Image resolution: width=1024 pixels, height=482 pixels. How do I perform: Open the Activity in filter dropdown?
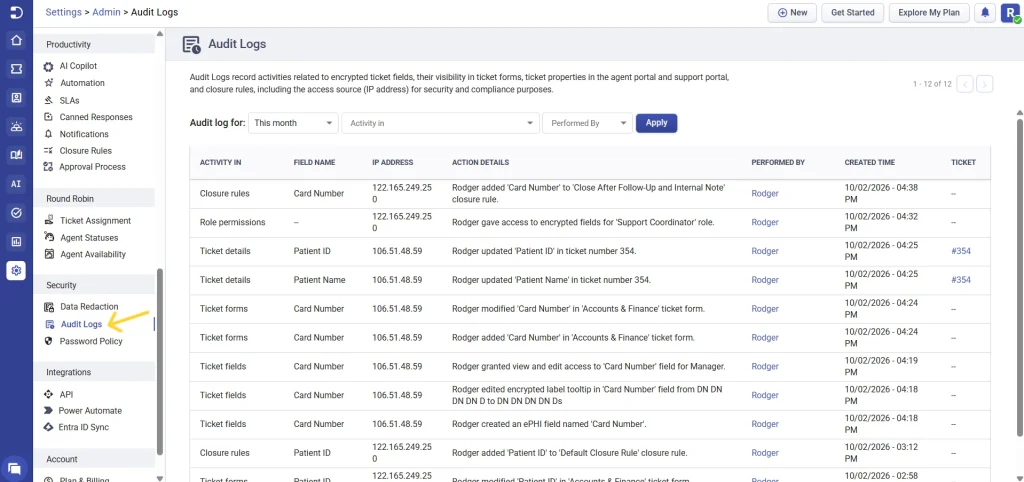pyautogui.click(x=441, y=123)
